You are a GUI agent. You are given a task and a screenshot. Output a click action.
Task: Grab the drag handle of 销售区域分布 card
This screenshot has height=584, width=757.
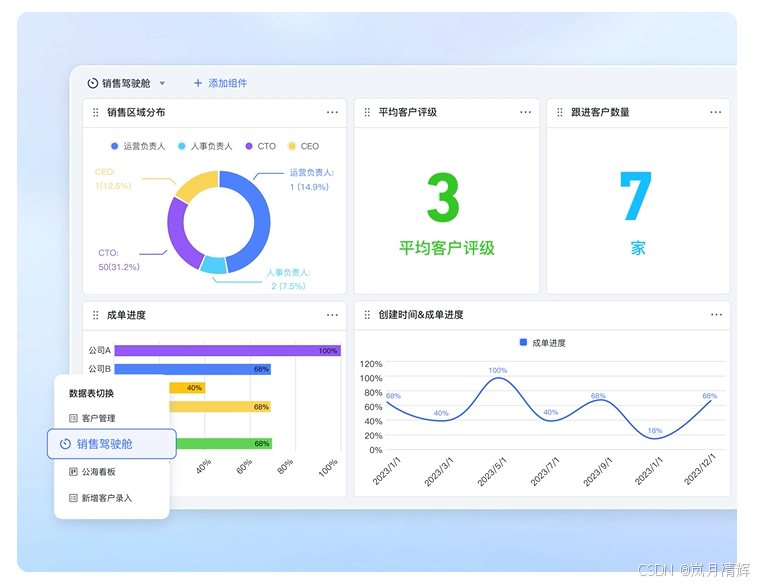pos(96,112)
